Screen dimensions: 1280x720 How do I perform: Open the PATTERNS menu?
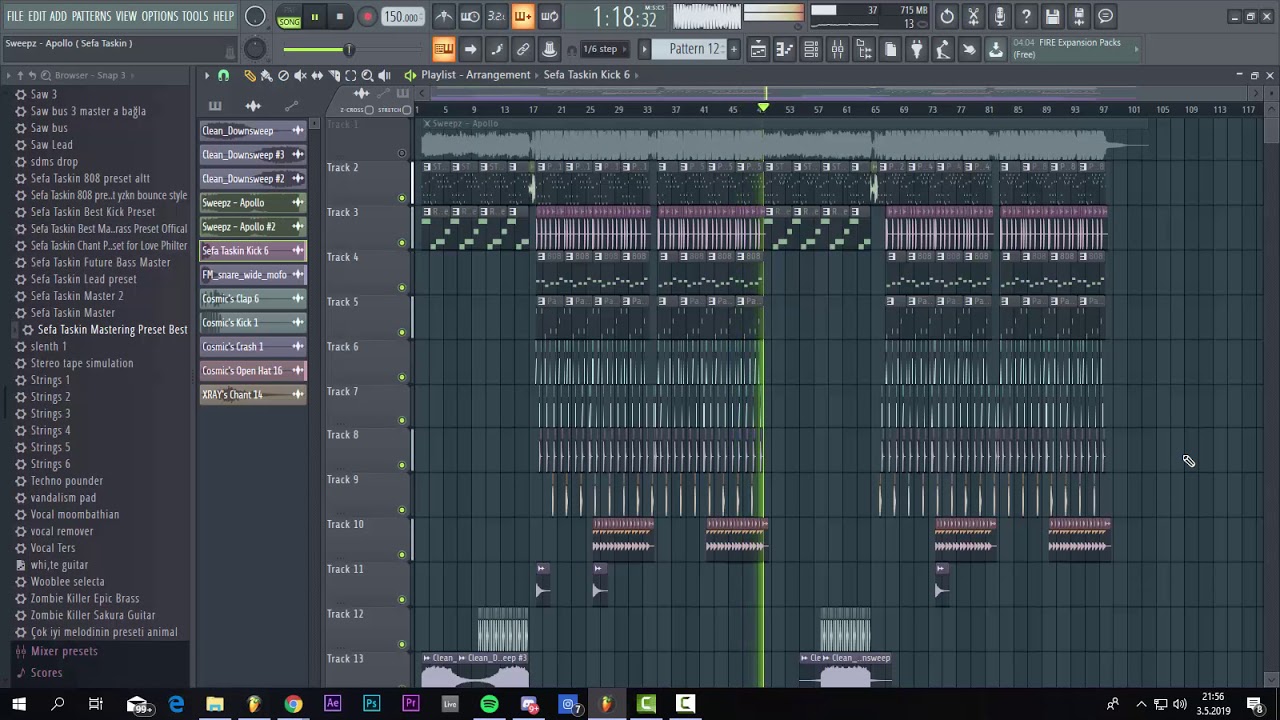tap(91, 16)
